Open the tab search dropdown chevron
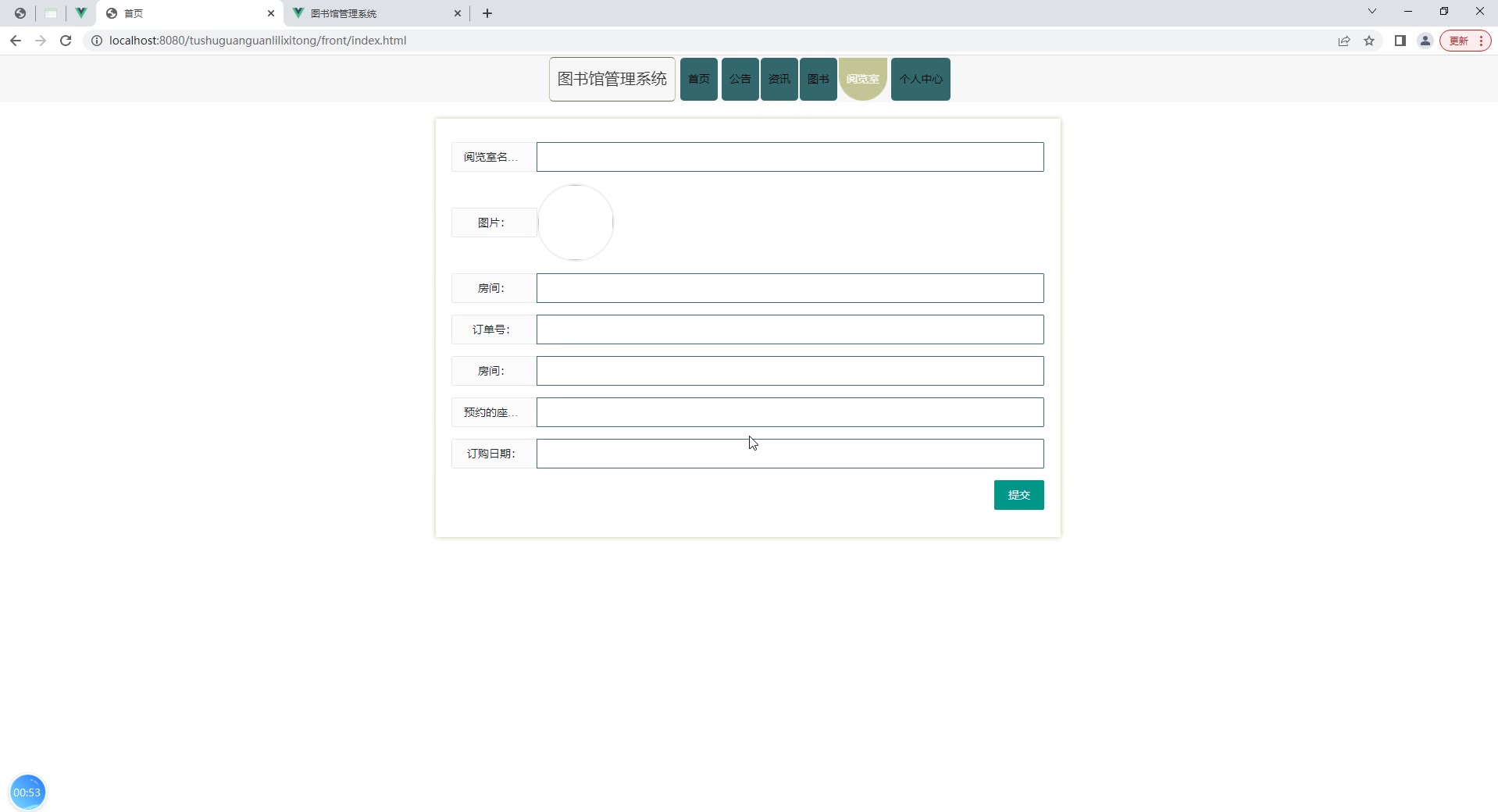This screenshot has height=812, width=1498. point(1372,11)
